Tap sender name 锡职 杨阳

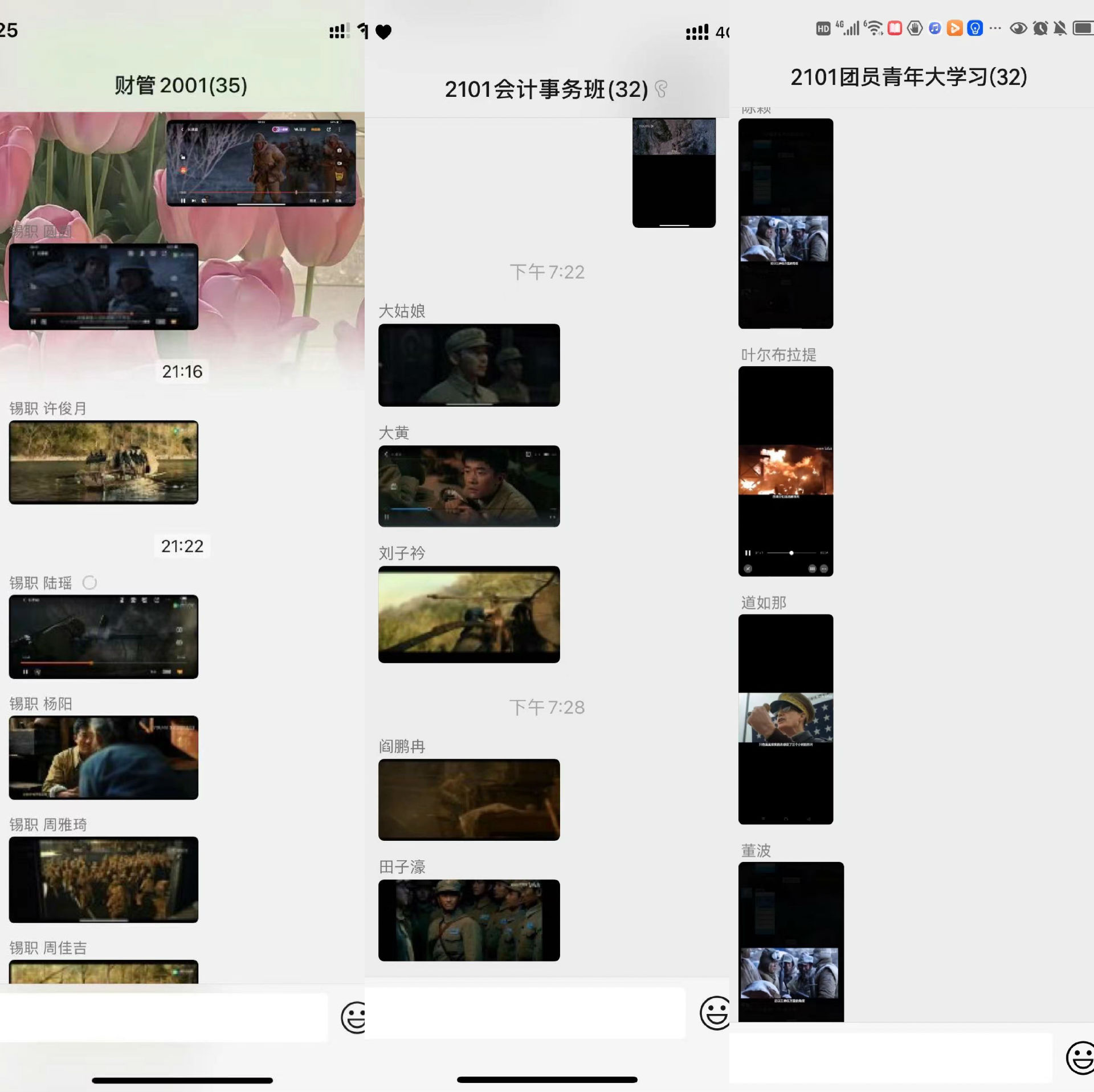tap(40, 704)
